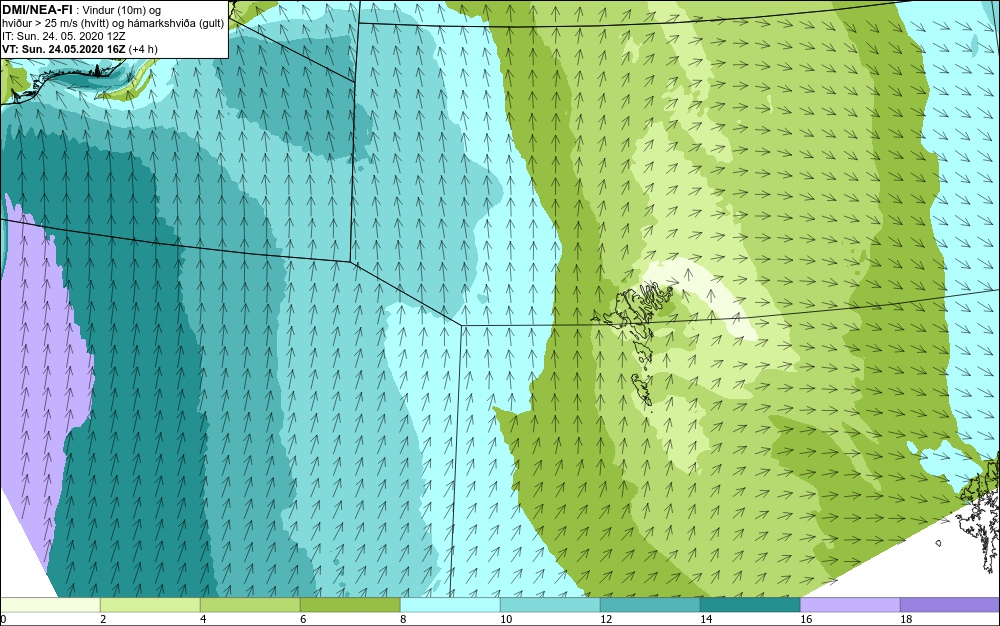This screenshot has width=1000, height=626.
Task: Click the 0-2 m/s pale color swatch
Action: pos(50,604)
